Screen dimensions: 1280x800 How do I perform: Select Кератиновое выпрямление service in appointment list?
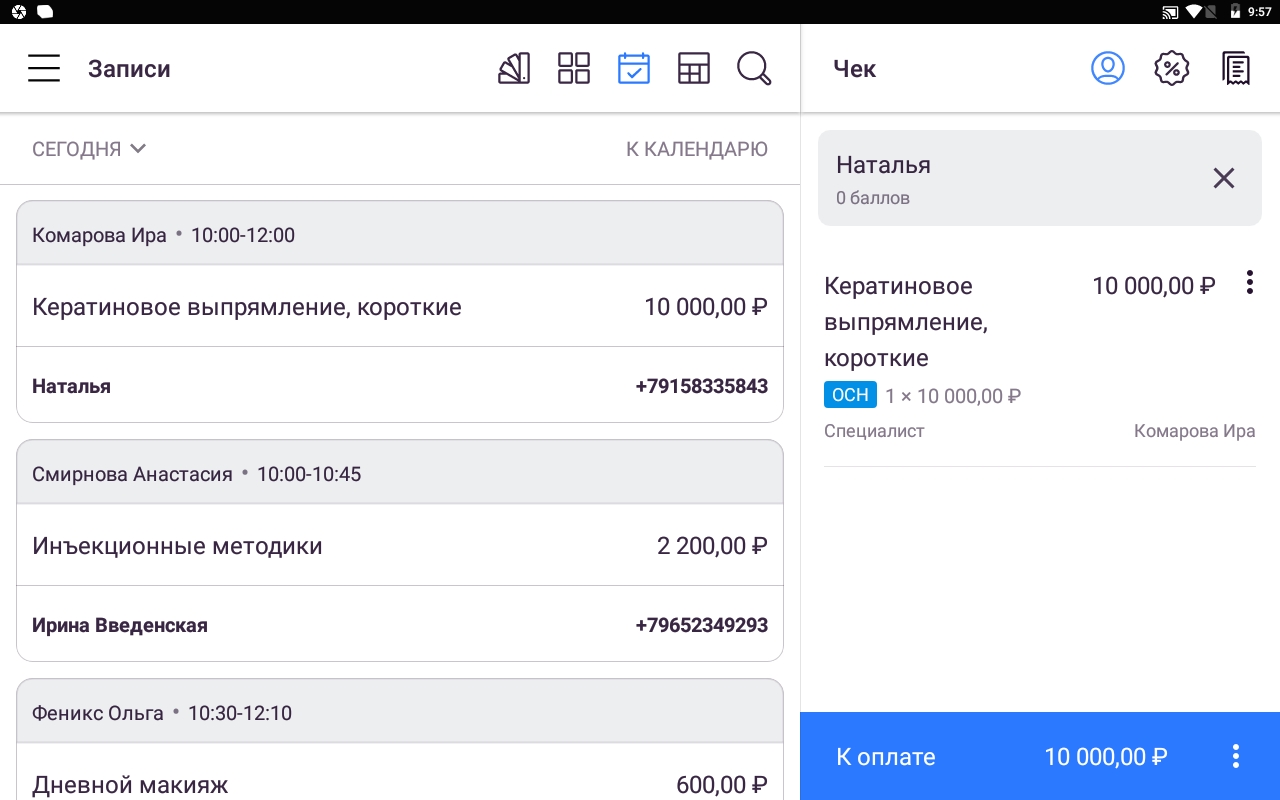[400, 306]
